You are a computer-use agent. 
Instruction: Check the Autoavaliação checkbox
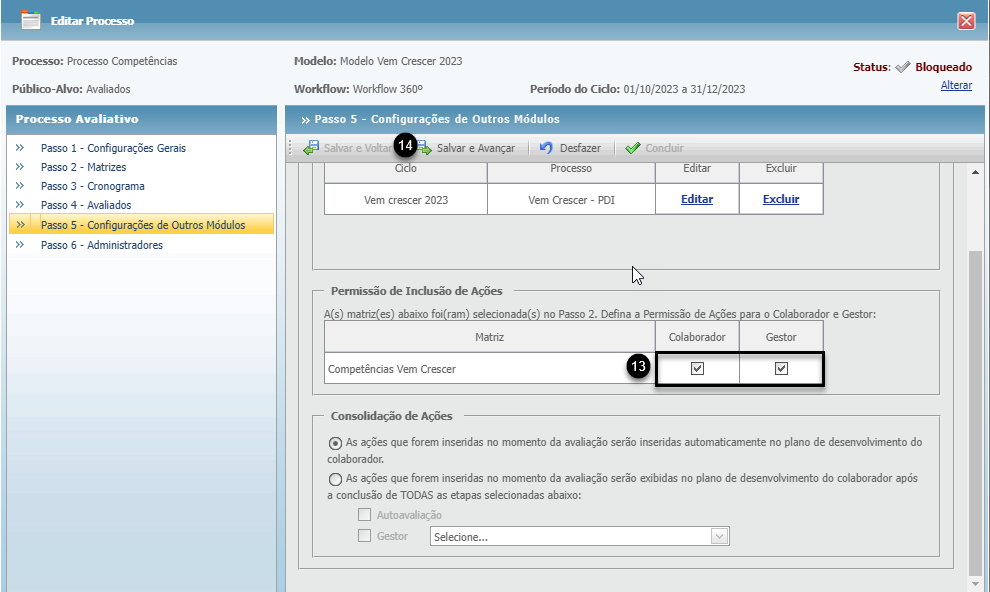(364, 515)
